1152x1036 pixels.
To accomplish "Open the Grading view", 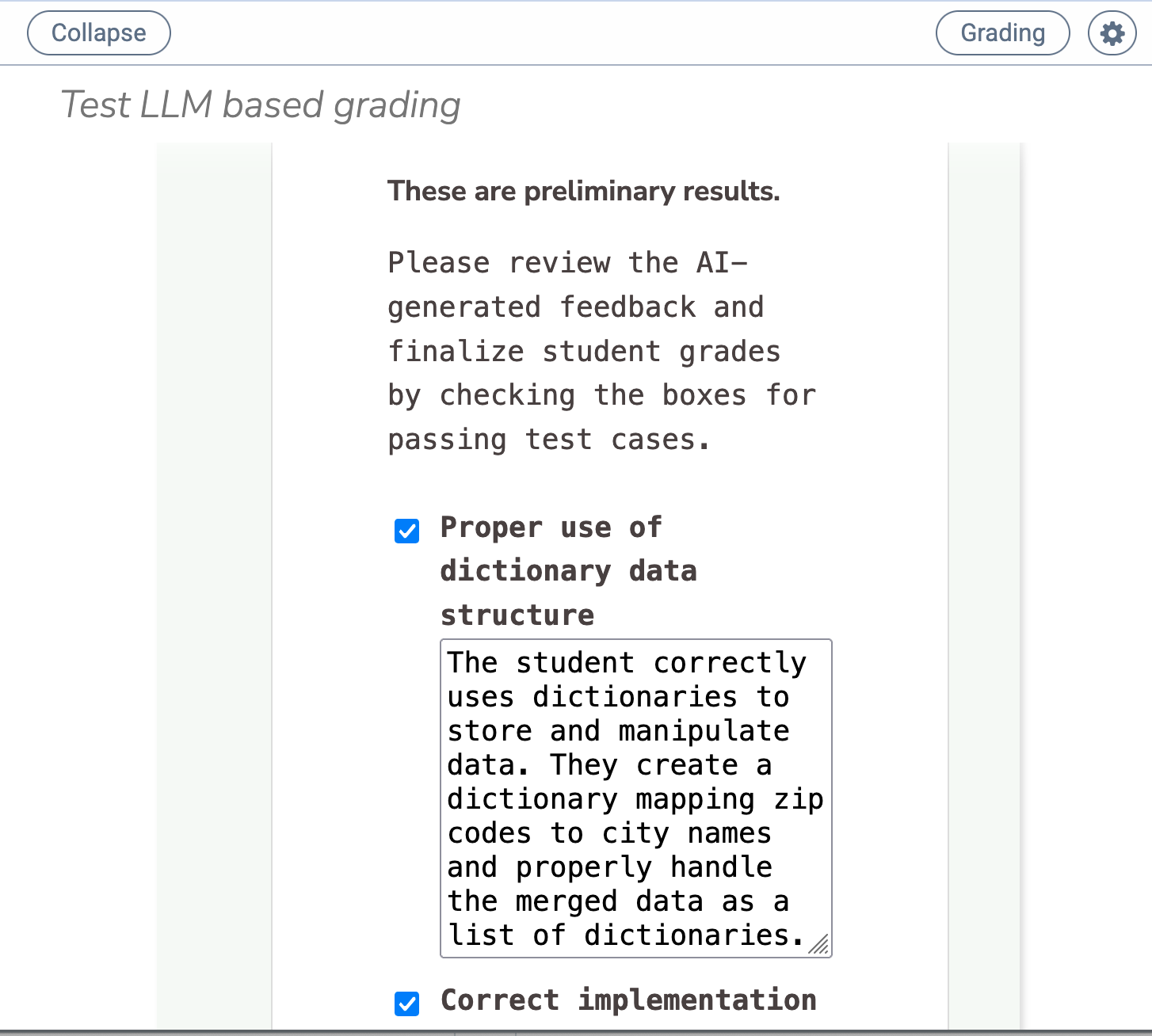I will pyautogui.click(x=1003, y=33).
